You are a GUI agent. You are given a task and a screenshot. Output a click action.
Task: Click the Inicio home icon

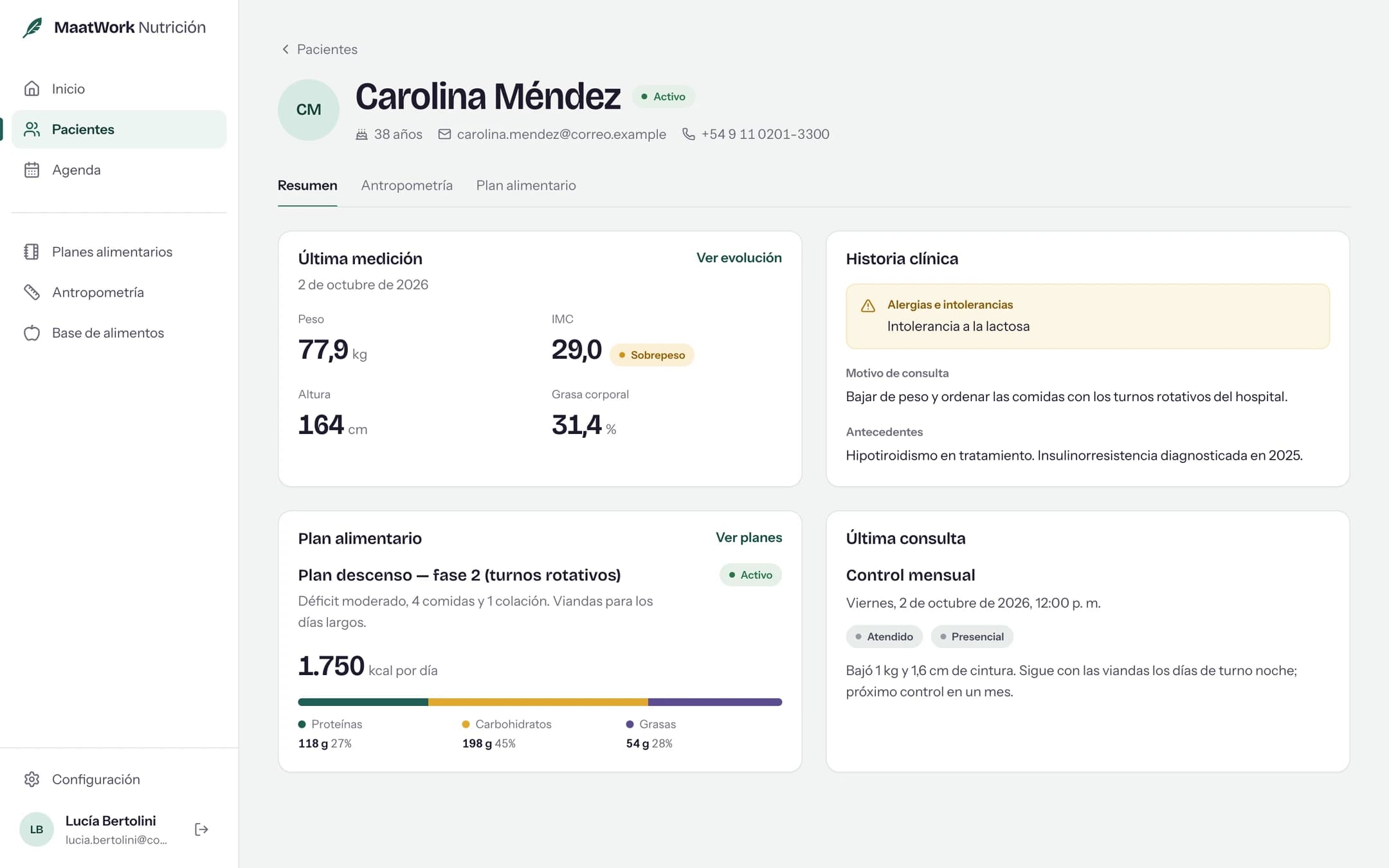32,89
